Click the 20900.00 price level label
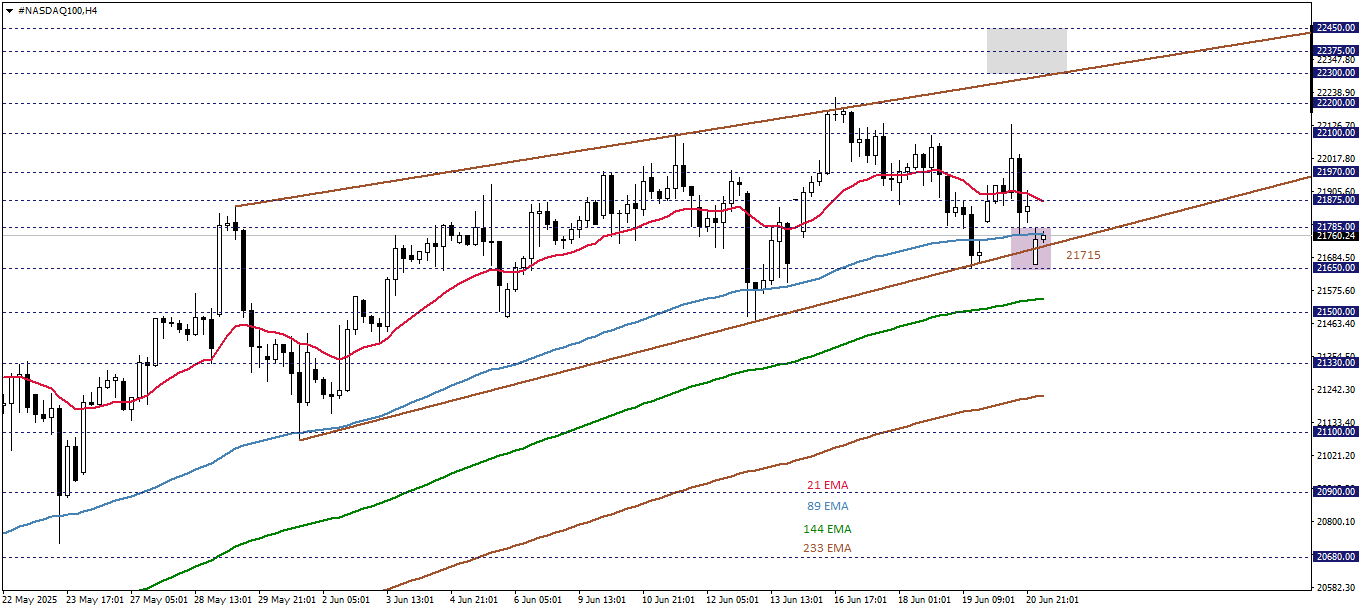Viewport: 1362px width, 611px height. click(1336, 492)
